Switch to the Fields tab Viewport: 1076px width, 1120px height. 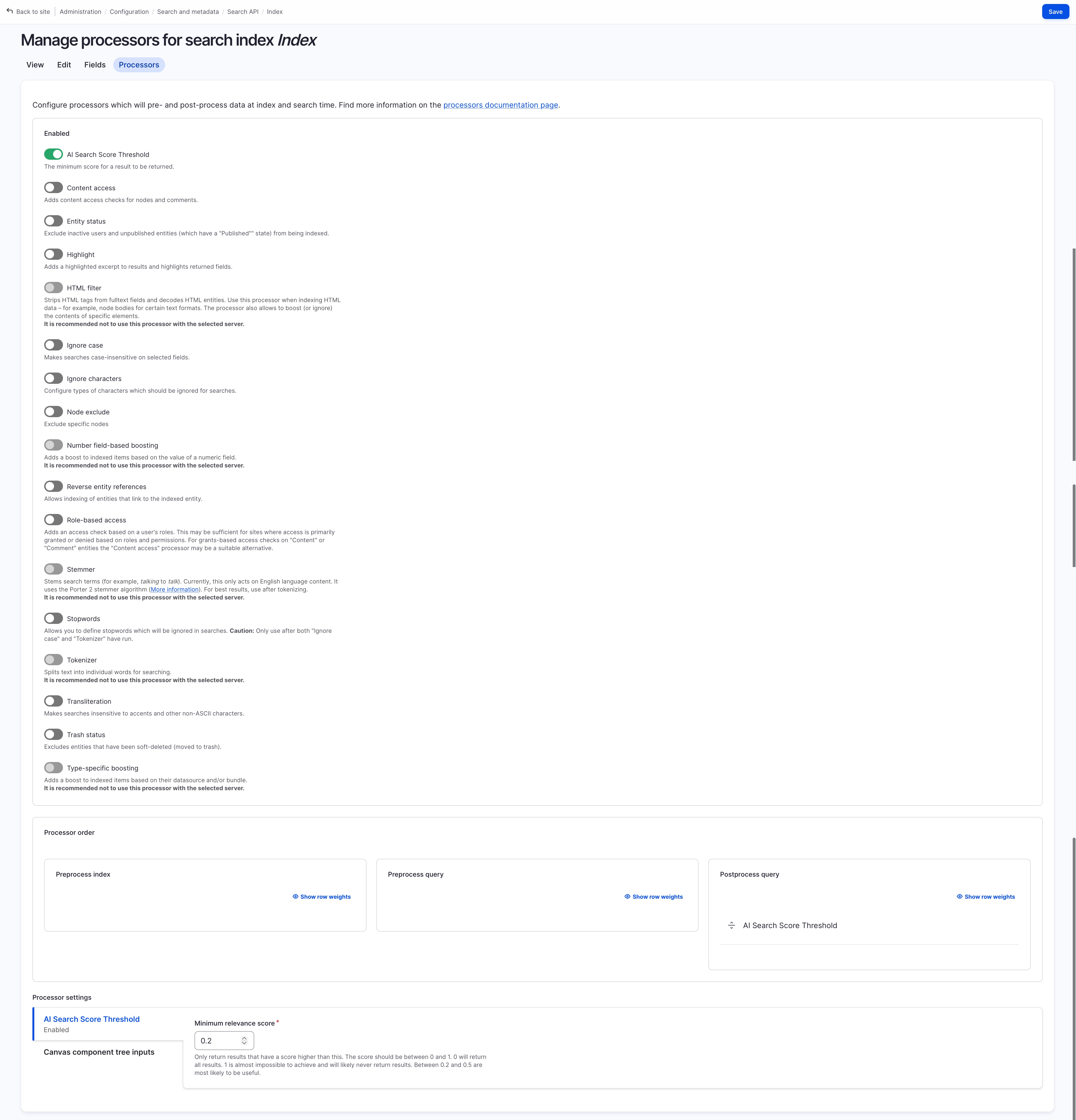click(95, 65)
